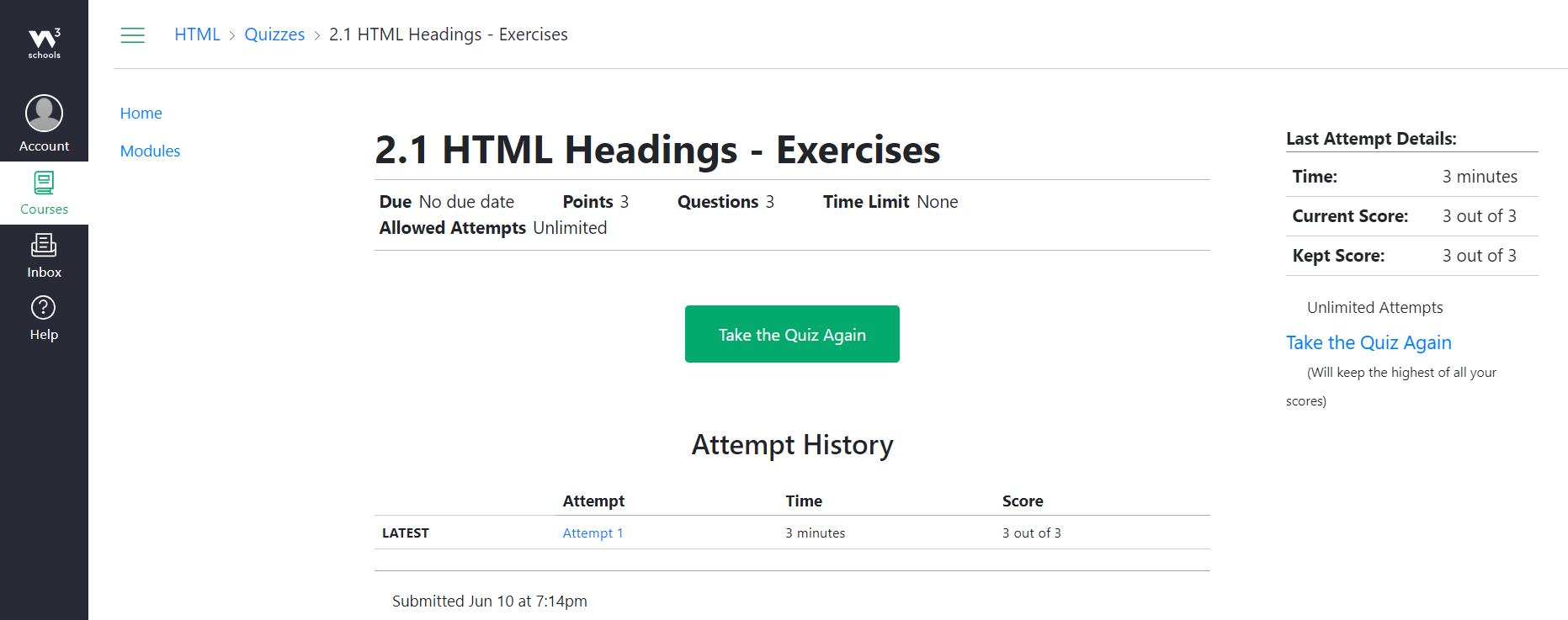
Task: Go to the course Home page
Action: [x=141, y=113]
